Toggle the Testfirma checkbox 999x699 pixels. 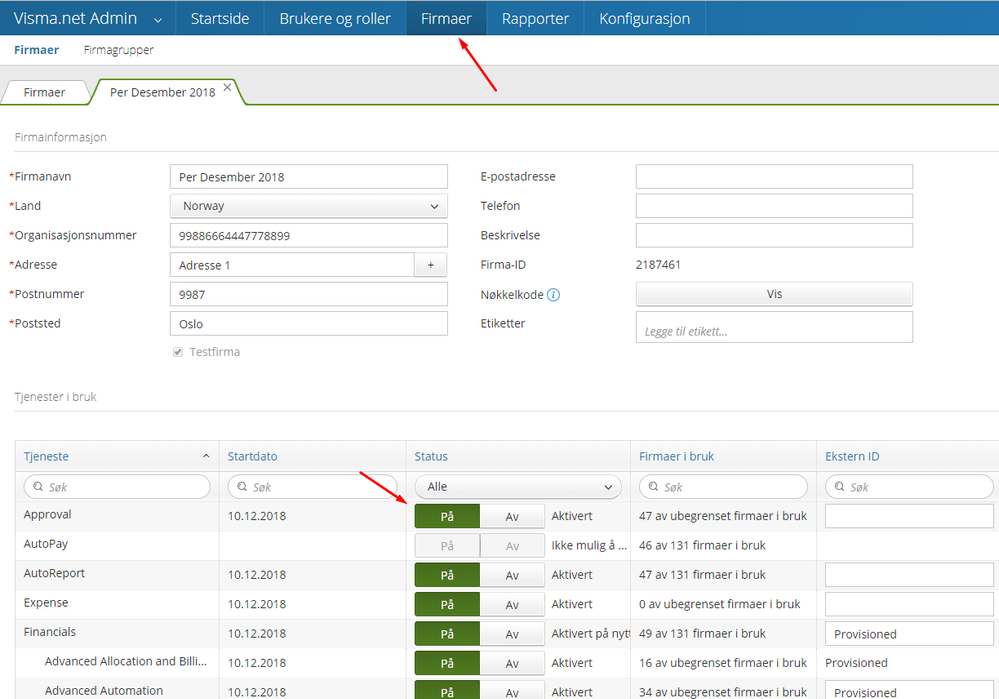[178, 352]
